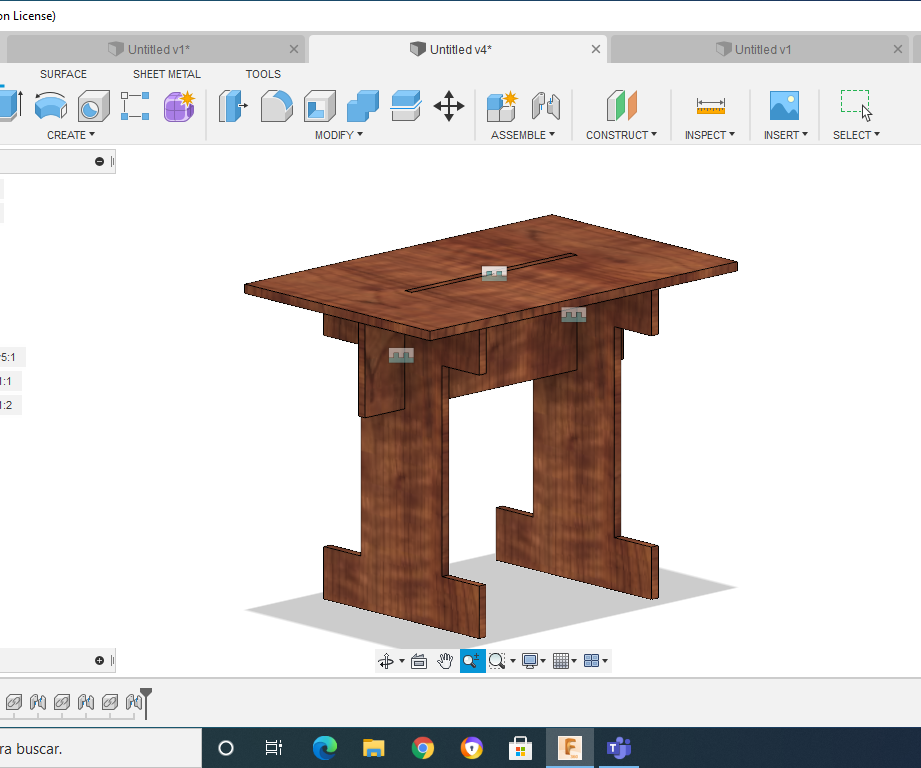Click the joint glyph on the left leg

401,355
